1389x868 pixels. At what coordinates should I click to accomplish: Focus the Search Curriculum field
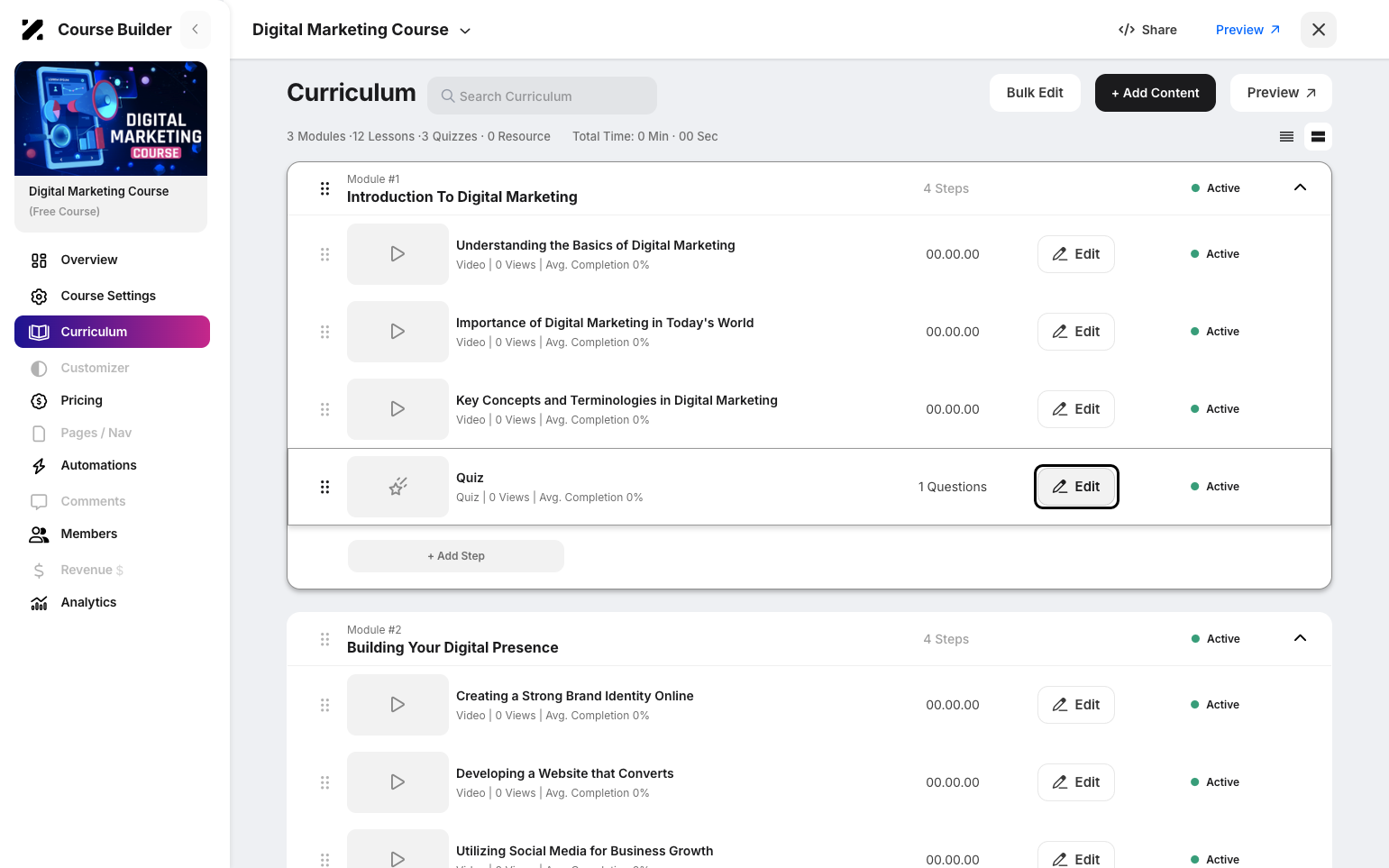point(542,96)
